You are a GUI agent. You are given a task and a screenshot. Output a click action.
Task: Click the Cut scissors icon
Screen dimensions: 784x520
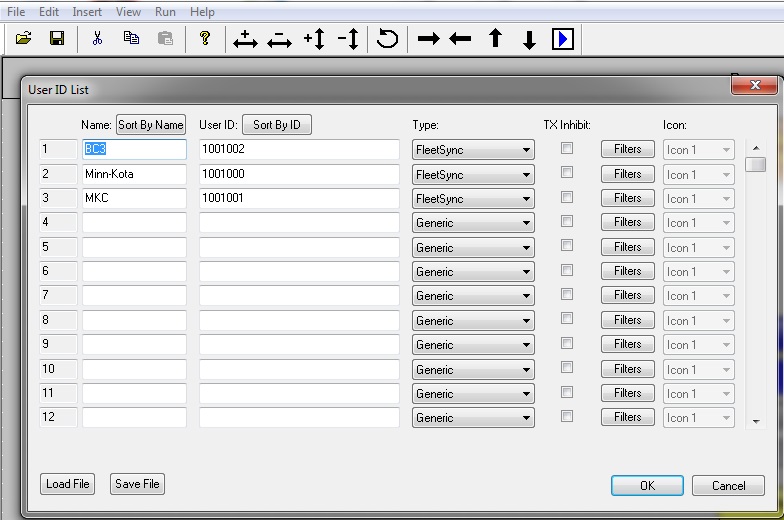click(x=97, y=38)
